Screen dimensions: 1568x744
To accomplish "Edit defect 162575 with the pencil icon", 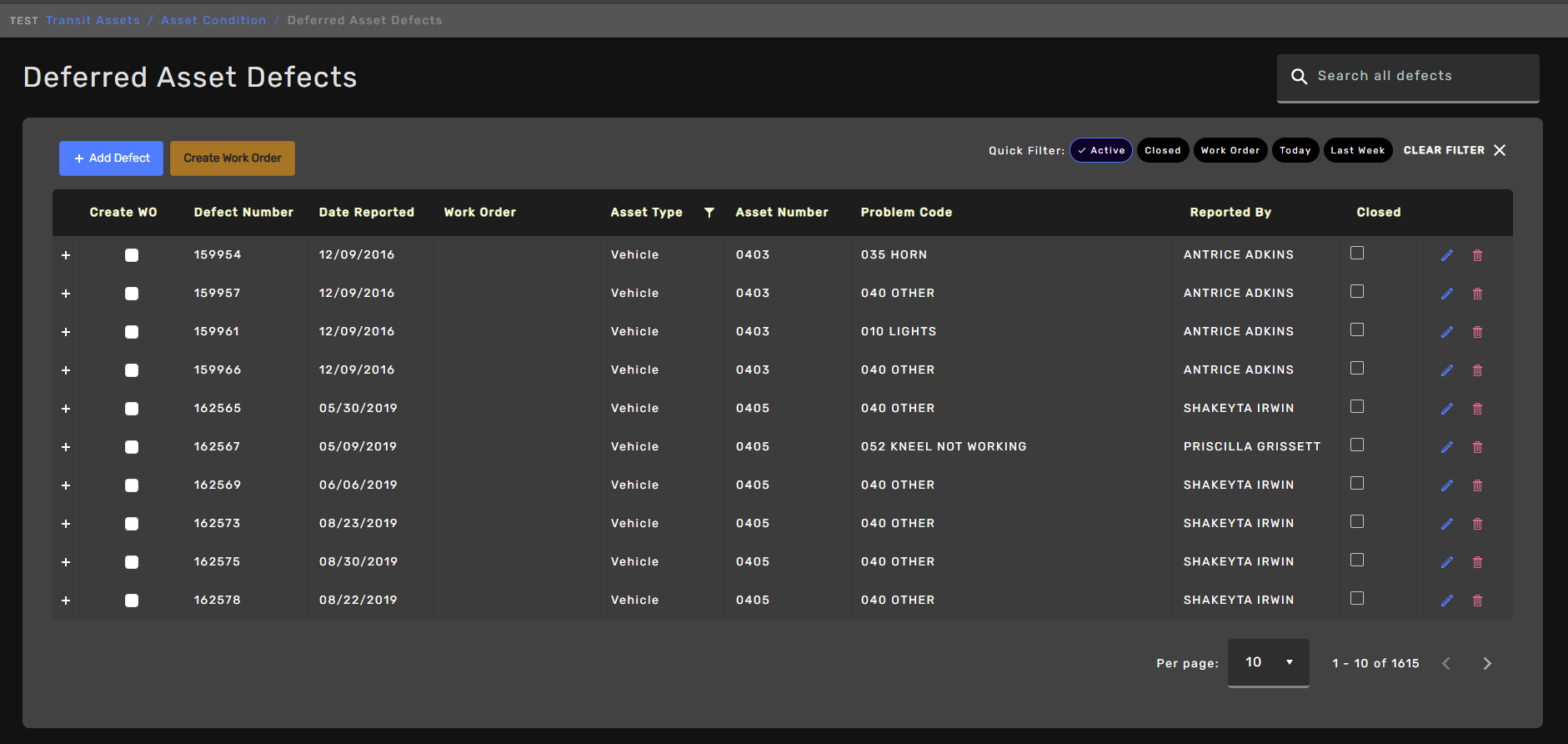I will [1447, 562].
